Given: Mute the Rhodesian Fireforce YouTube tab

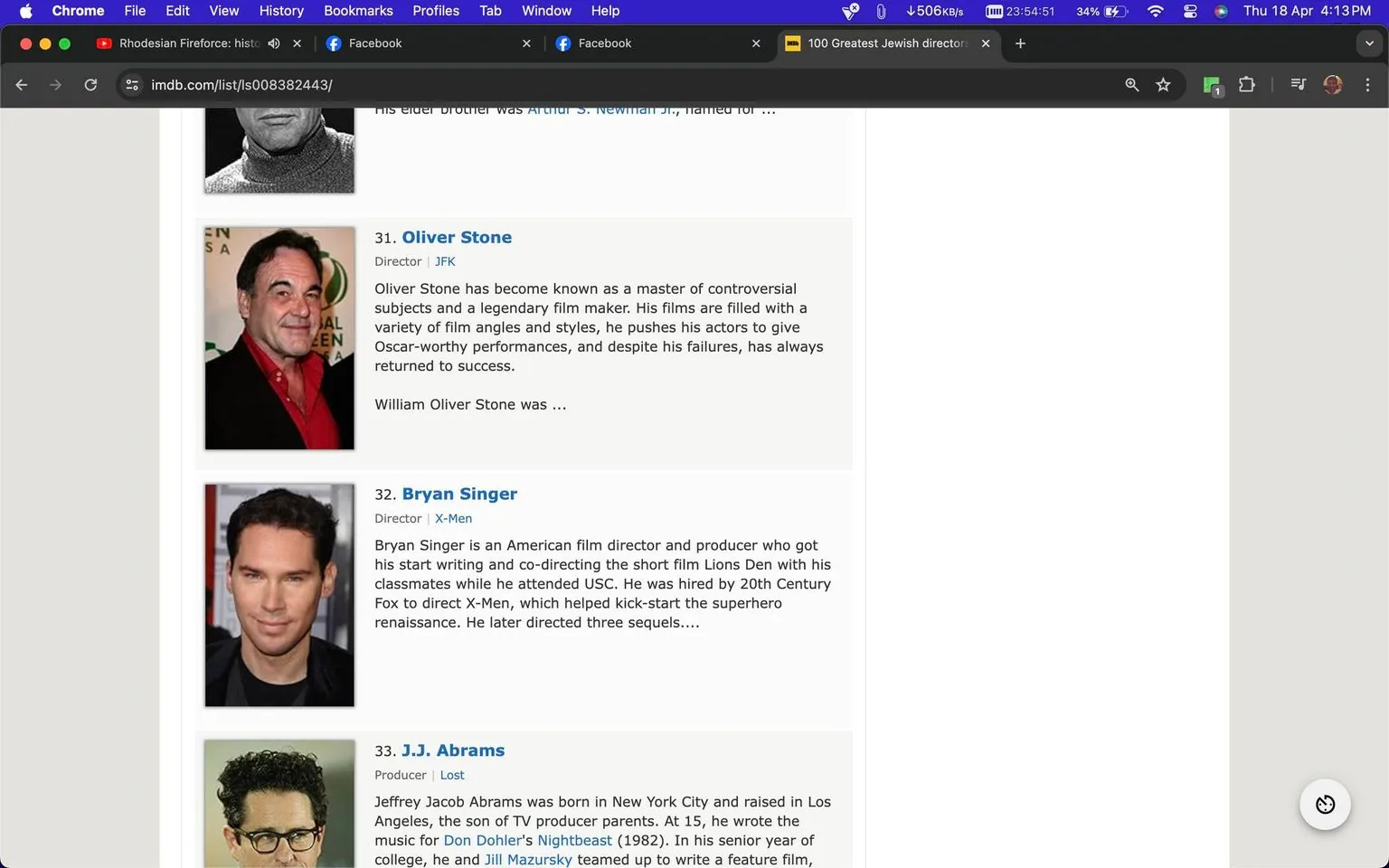Looking at the screenshot, I should pos(274,42).
